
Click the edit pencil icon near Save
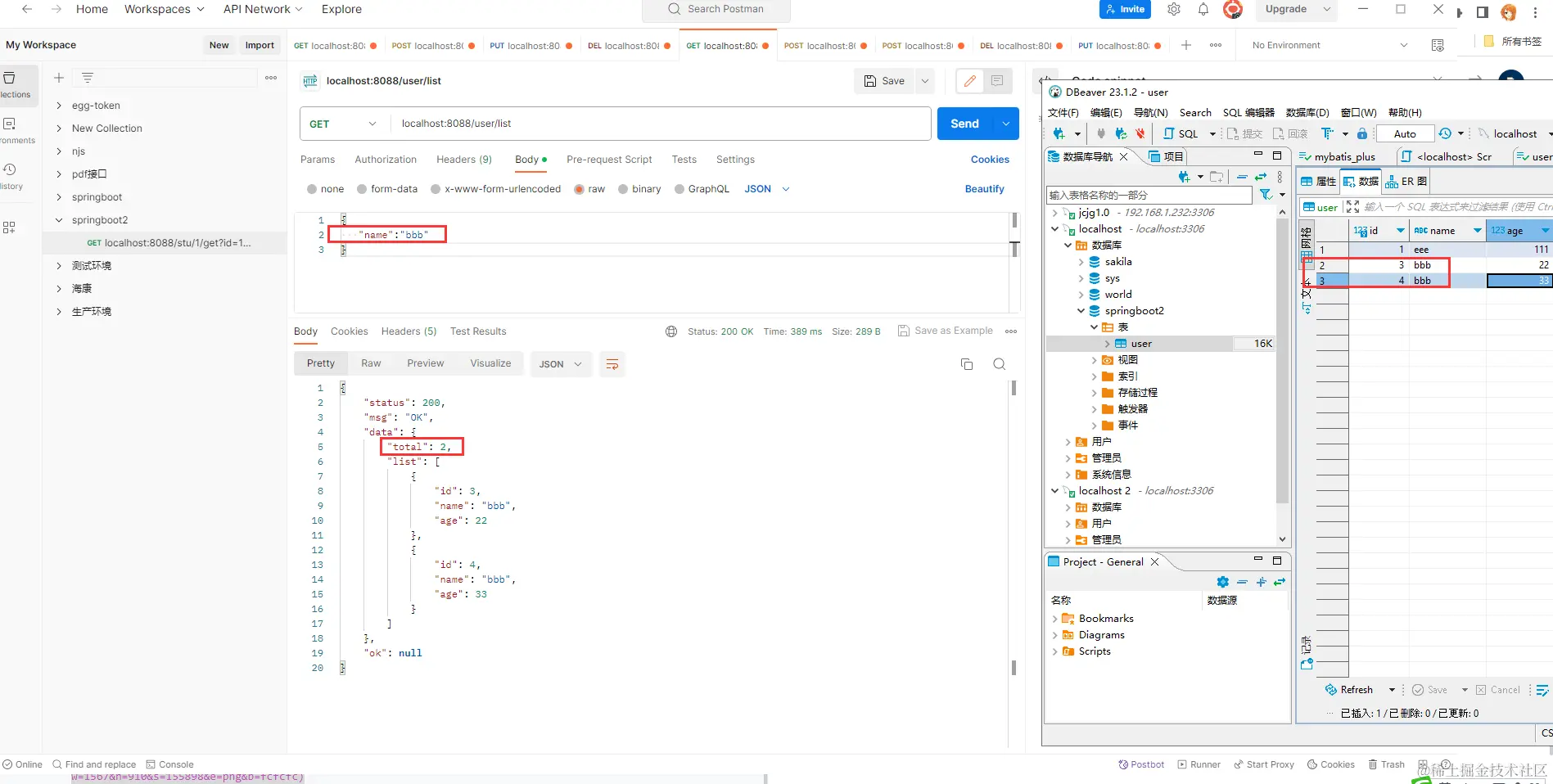click(970, 81)
